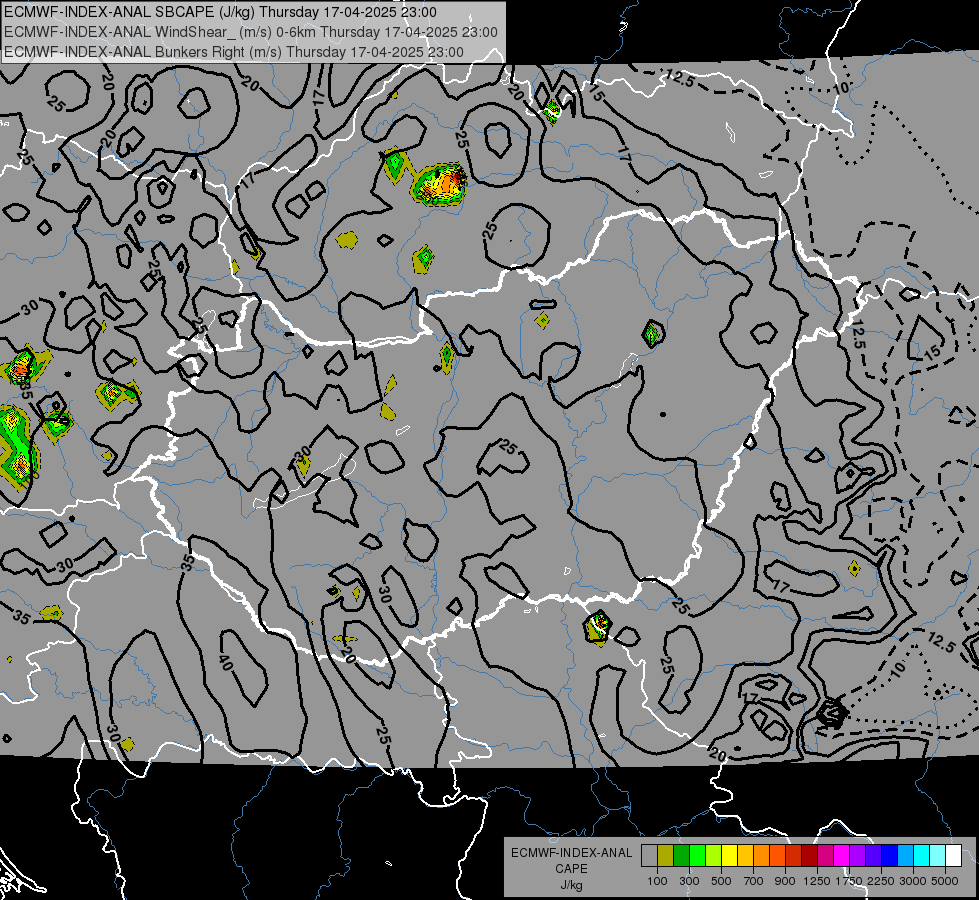
Task: Click the 700 legend tick label
Action: click(x=753, y=881)
